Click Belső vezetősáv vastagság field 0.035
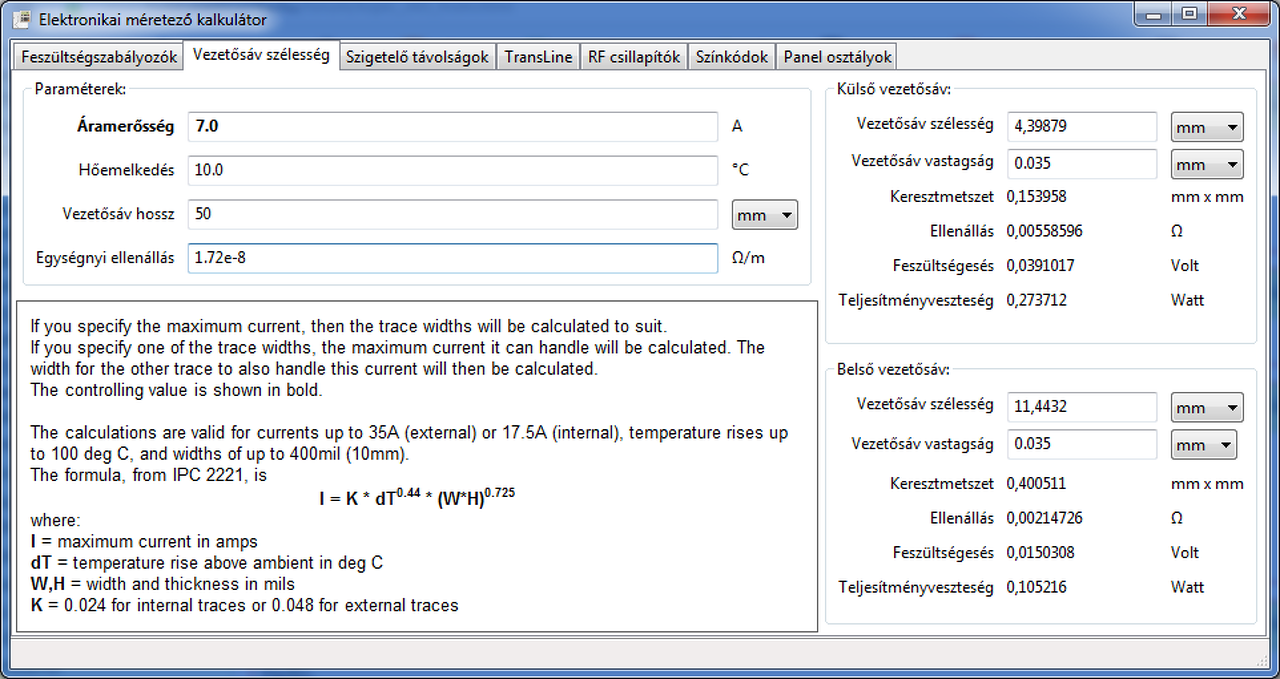 pyautogui.click(x=1082, y=444)
